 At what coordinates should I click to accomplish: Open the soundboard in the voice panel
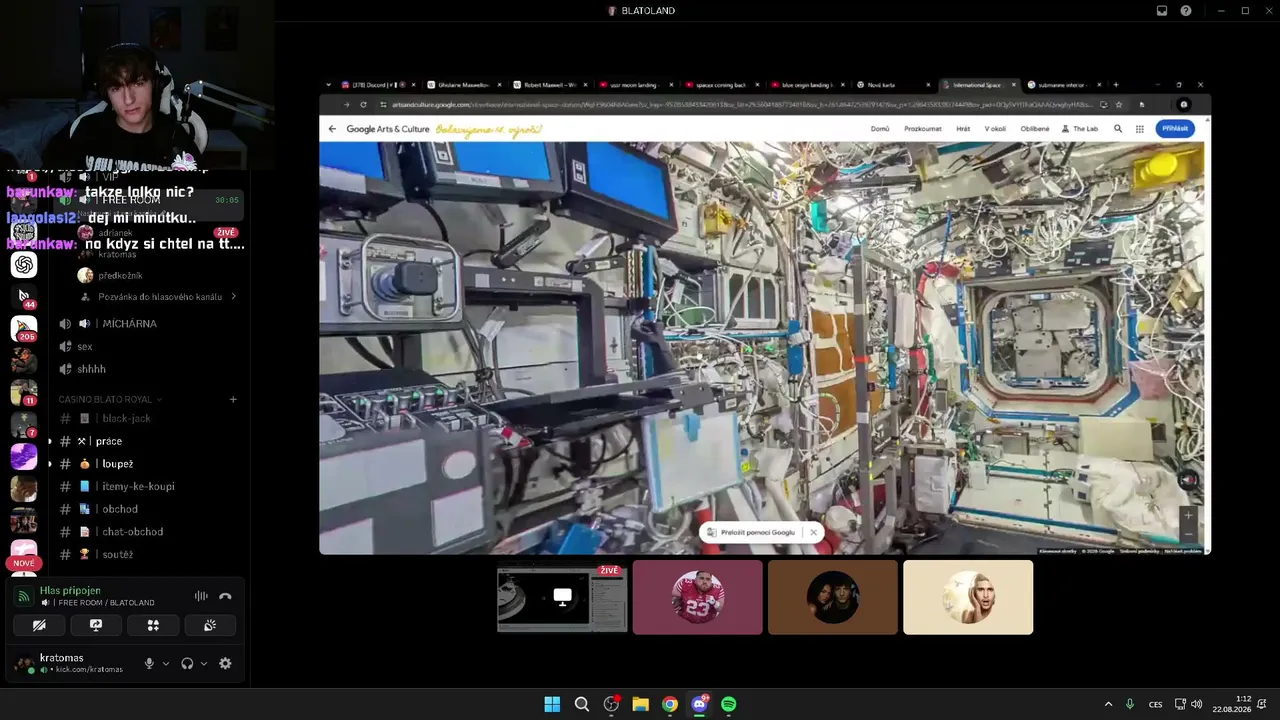coord(210,625)
